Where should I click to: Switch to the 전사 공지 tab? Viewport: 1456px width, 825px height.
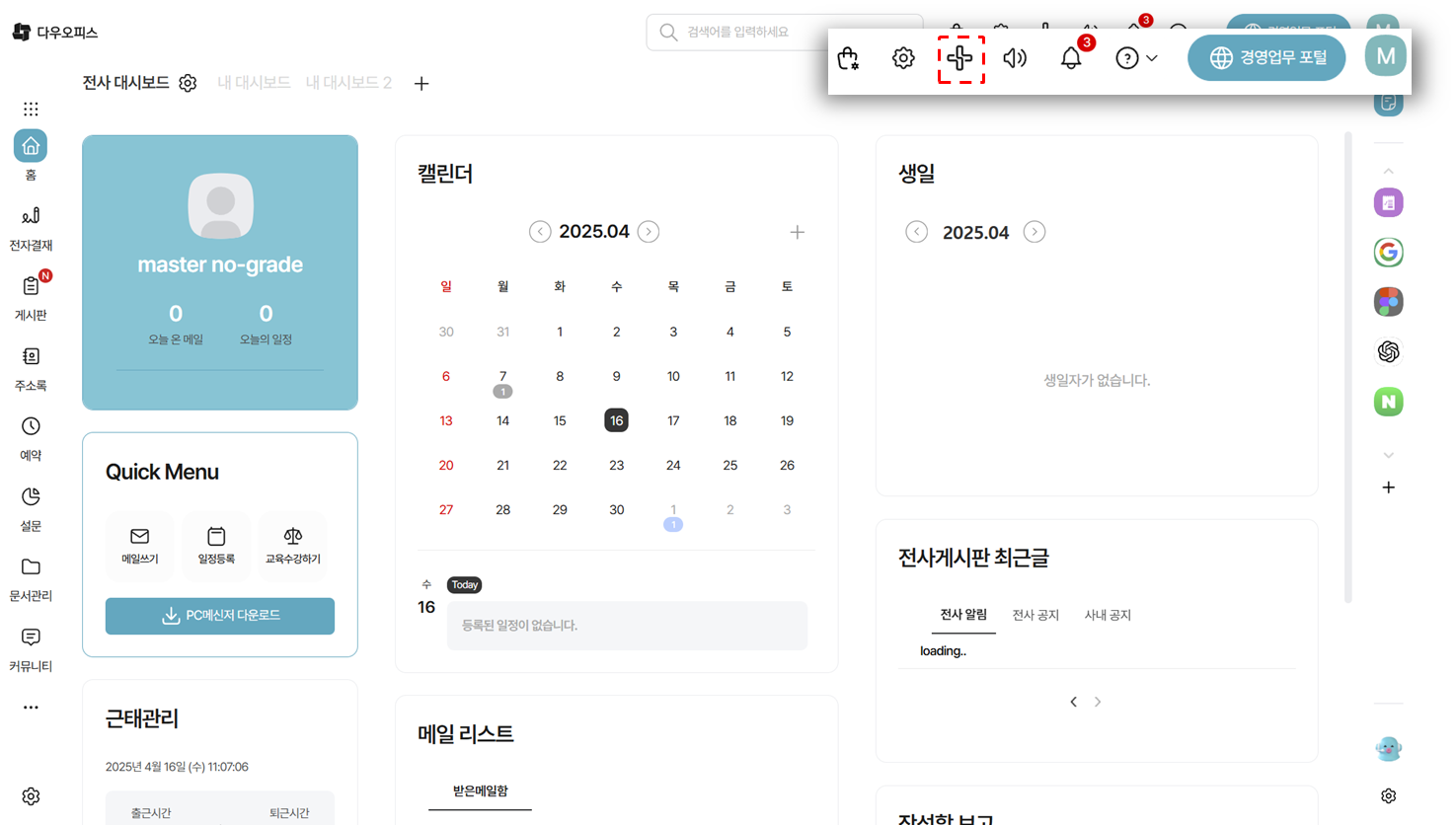[1035, 614]
